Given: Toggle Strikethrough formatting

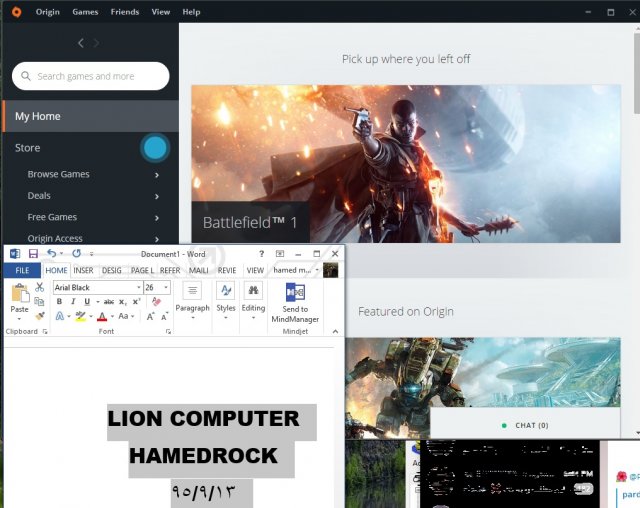Looking at the screenshot, I should tap(109, 302).
